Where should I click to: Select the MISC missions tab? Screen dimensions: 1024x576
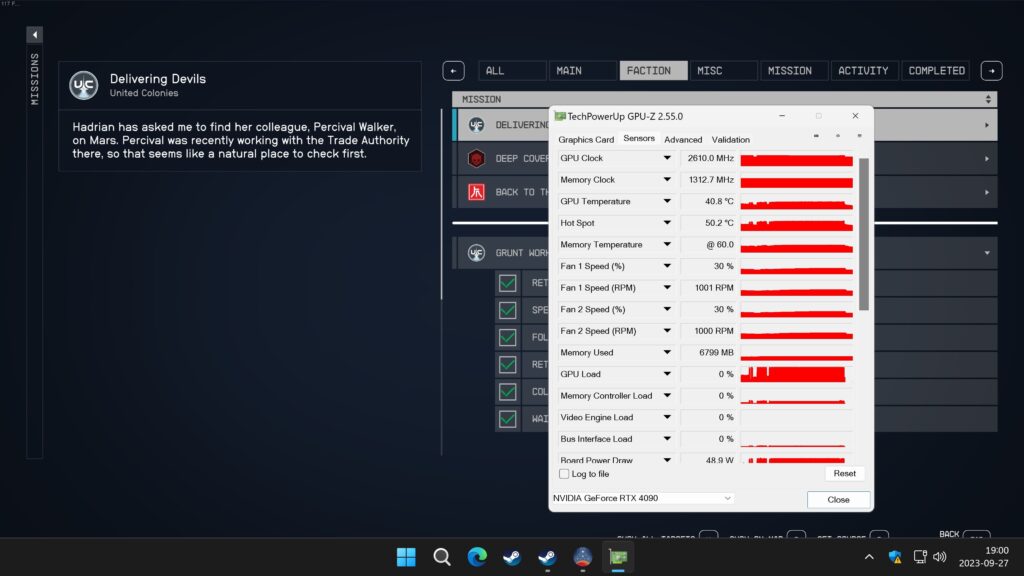(724, 71)
